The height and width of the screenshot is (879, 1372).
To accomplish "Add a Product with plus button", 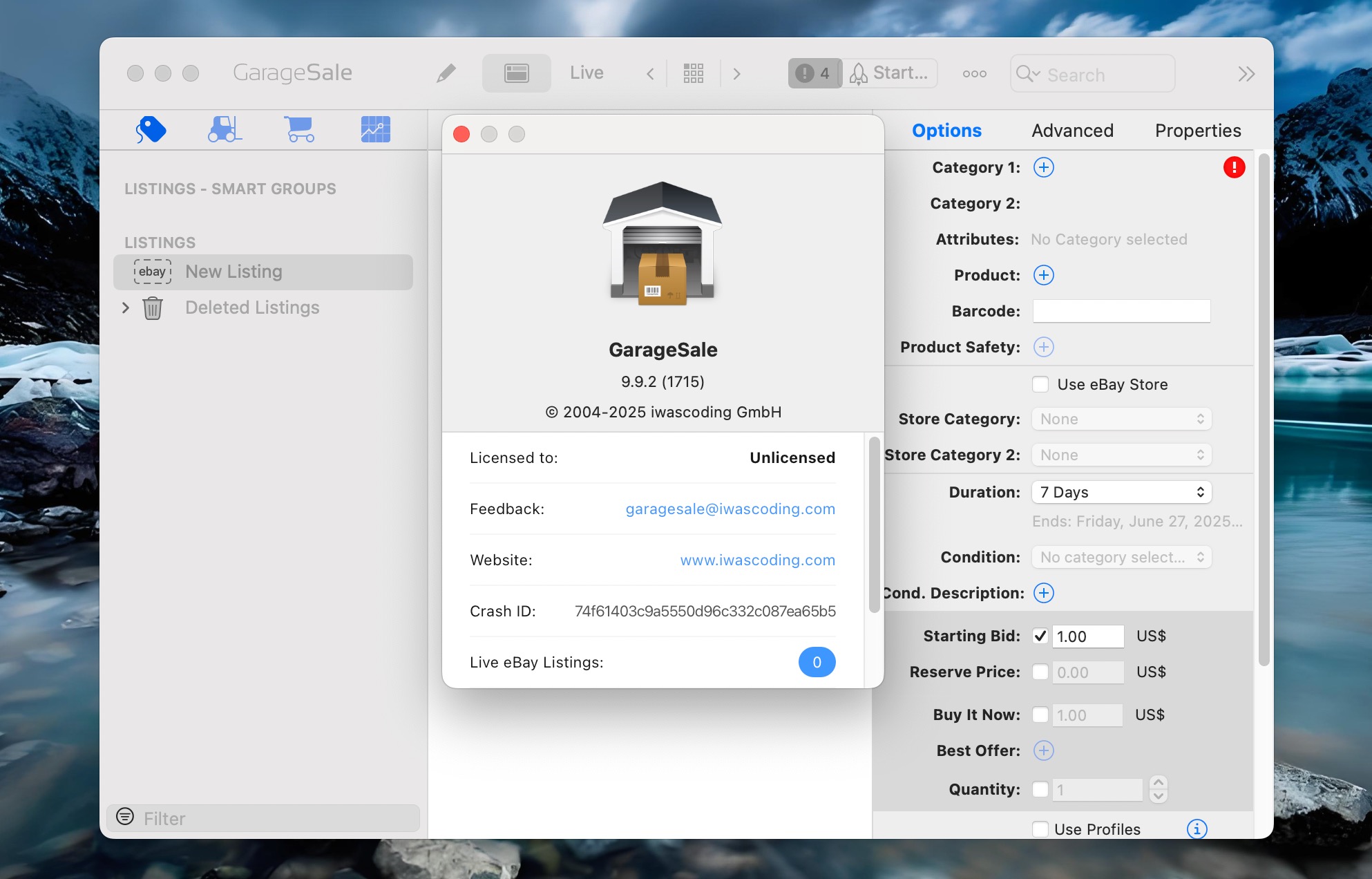I will 1043,275.
